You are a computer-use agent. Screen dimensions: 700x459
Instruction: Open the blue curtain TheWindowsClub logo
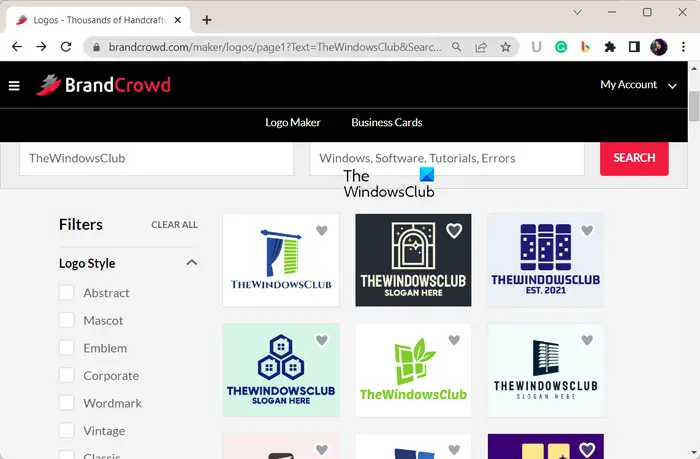point(281,260)
